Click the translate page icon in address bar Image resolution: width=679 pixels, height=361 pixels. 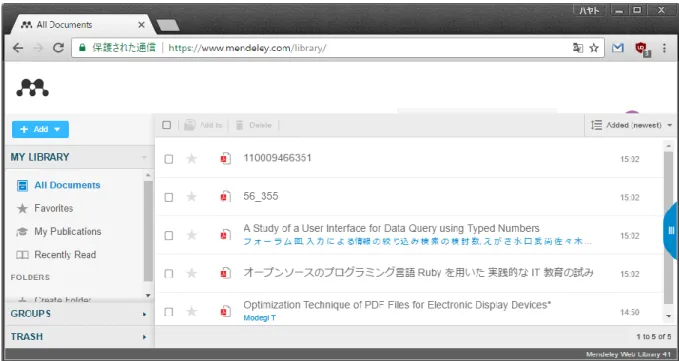pos(578,48)
